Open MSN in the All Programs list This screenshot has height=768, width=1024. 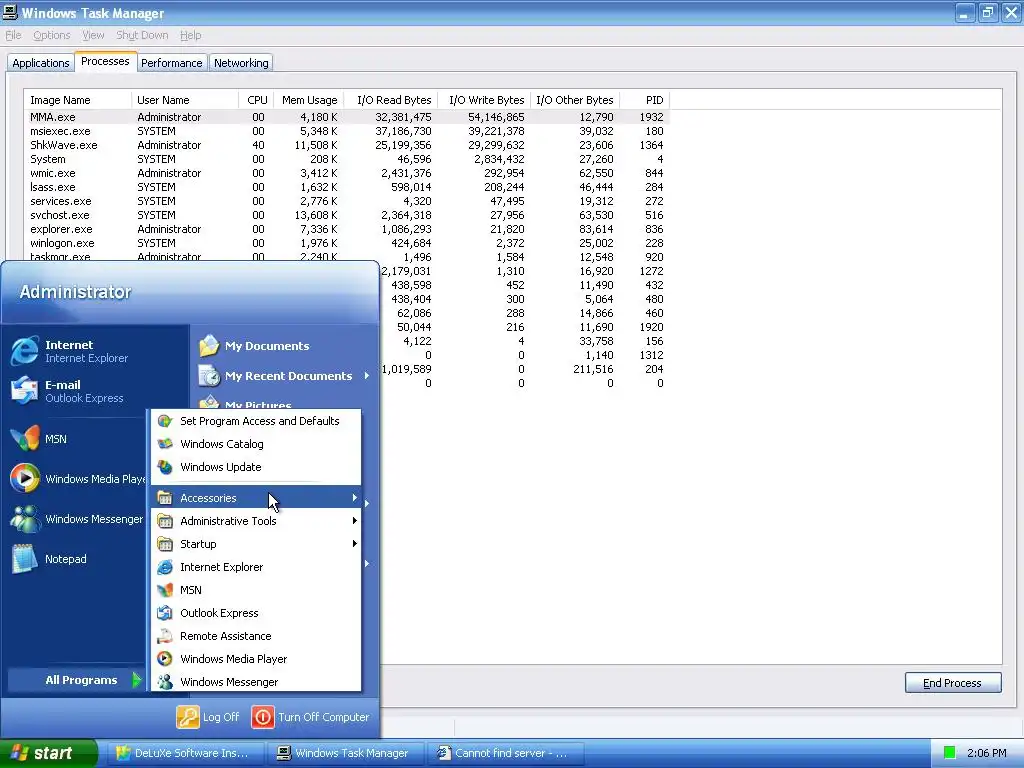point(256,590)
